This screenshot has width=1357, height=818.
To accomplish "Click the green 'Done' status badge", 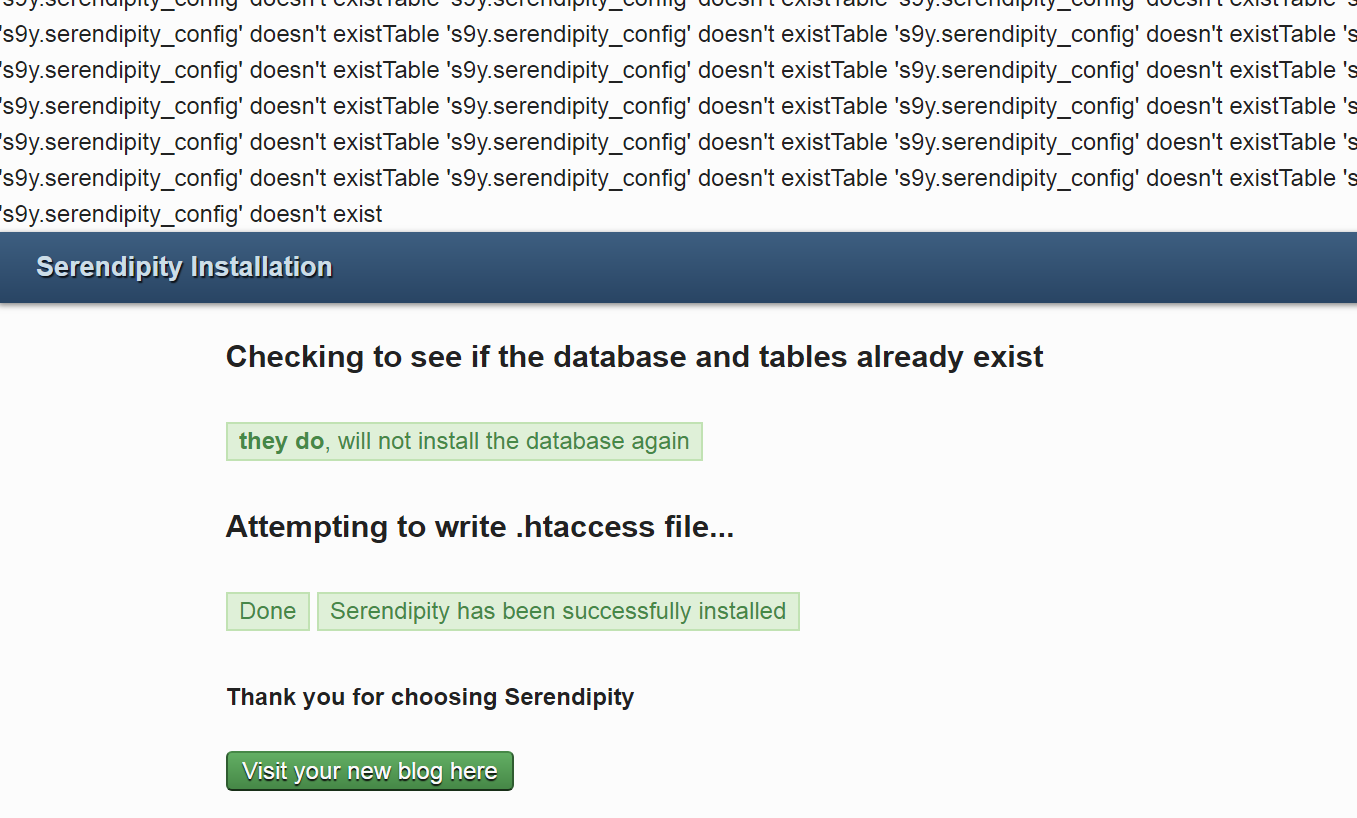I will [x=267, y=611].
